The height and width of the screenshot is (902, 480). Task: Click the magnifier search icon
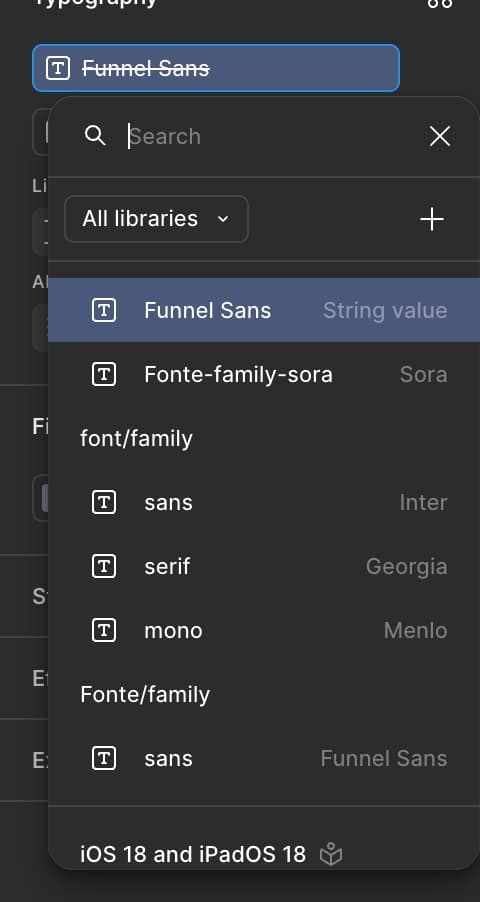tap(95, 136)
